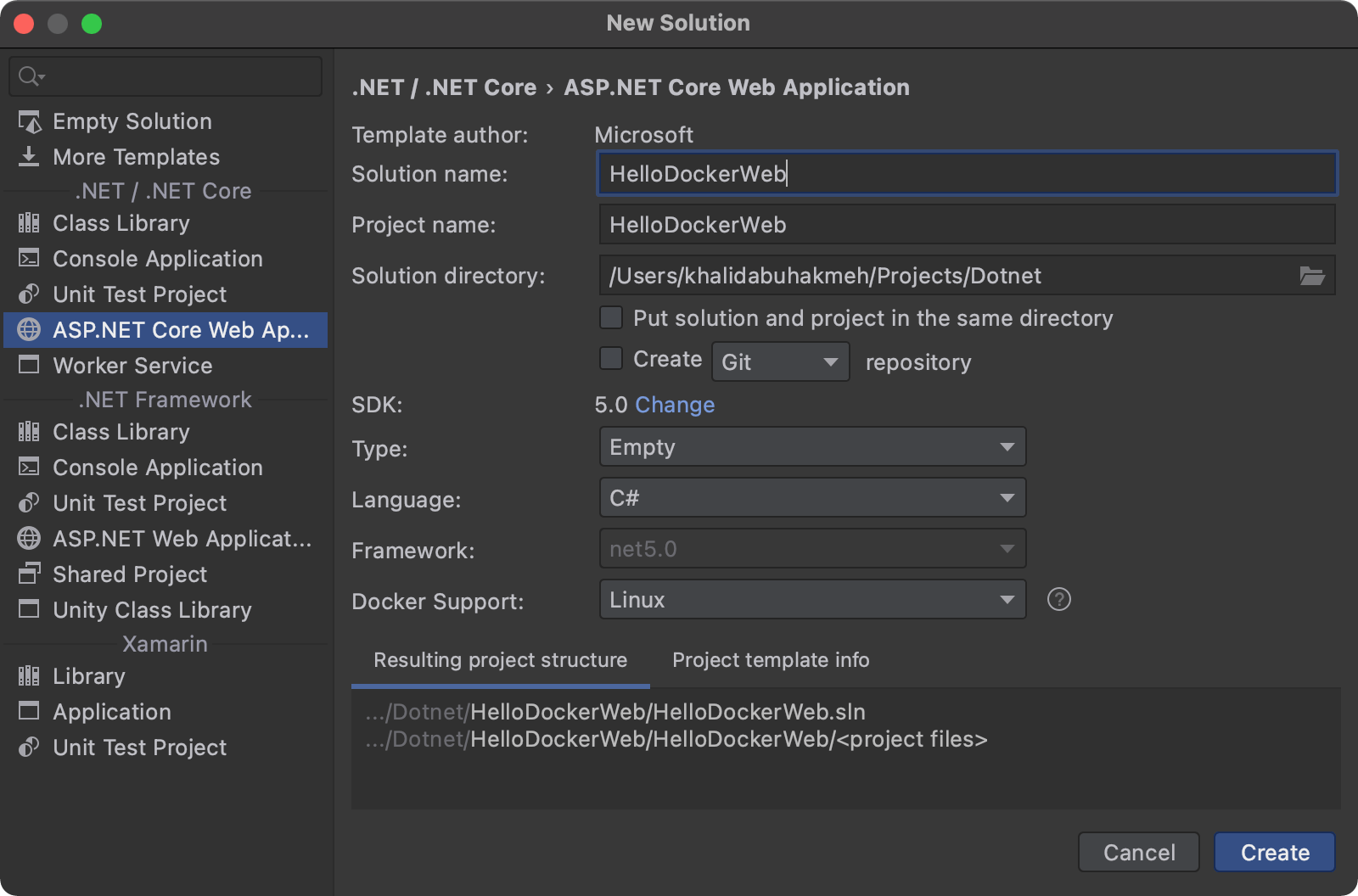Image resolution: width=1358 pixels, height=896 pixels.
Task: Open the Language dropdown showing C#
Action: point(812,498)
